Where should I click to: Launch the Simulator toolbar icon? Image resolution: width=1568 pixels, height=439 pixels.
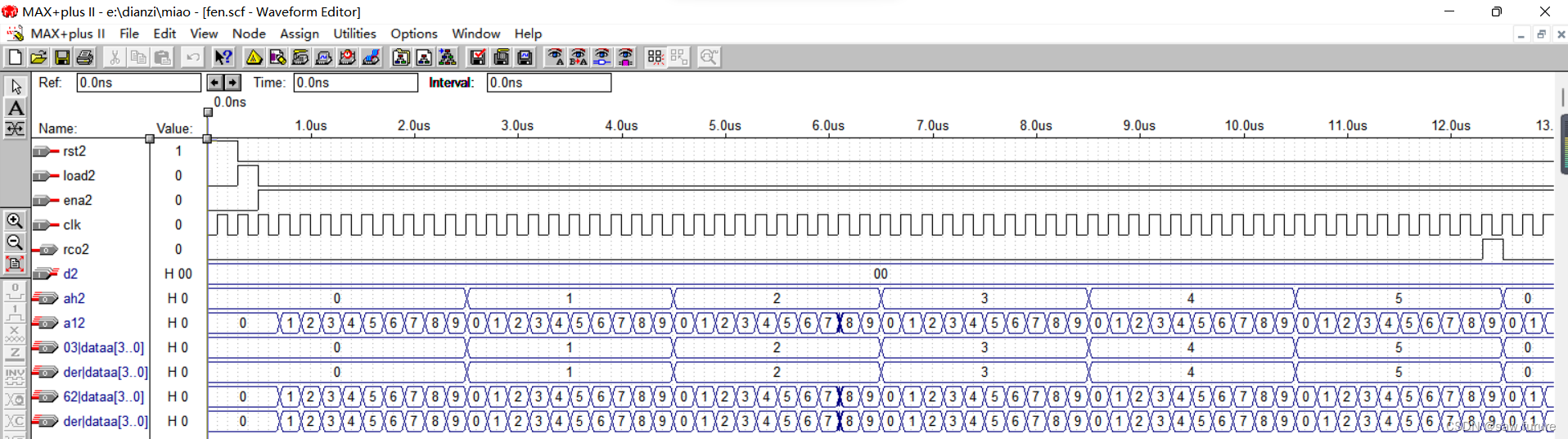(324, 57)
